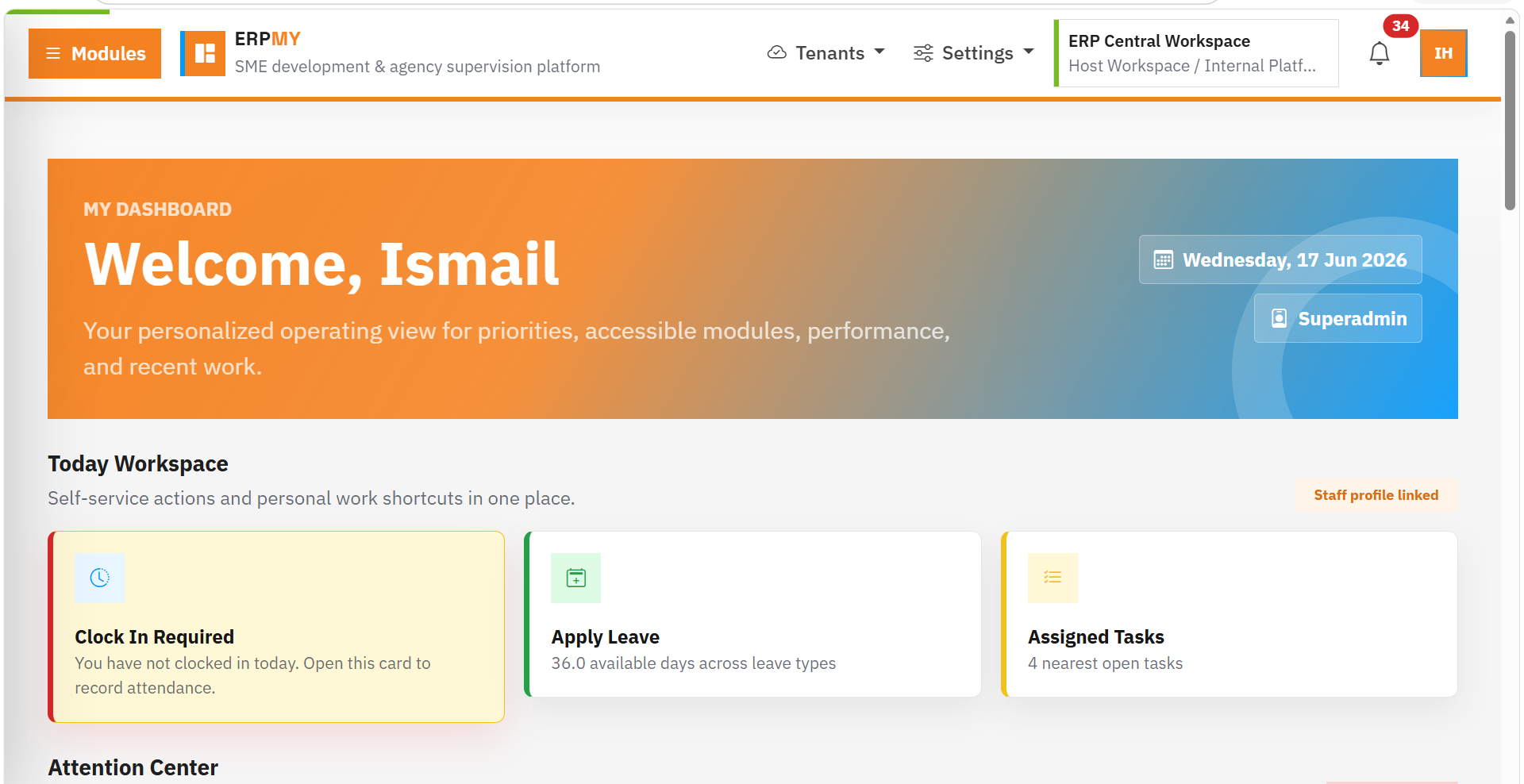The width and height of the screenshot is (1524, 784).
Task: Click the red 34 notification badge
Action: pyautogui.click(x=1400, y=25)
